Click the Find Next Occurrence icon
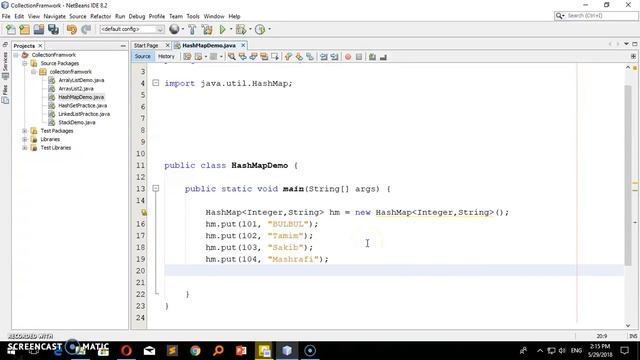Image resolution: width=640 pixels, height=360 pixels. pyautogui.click(x=253, y=57)
